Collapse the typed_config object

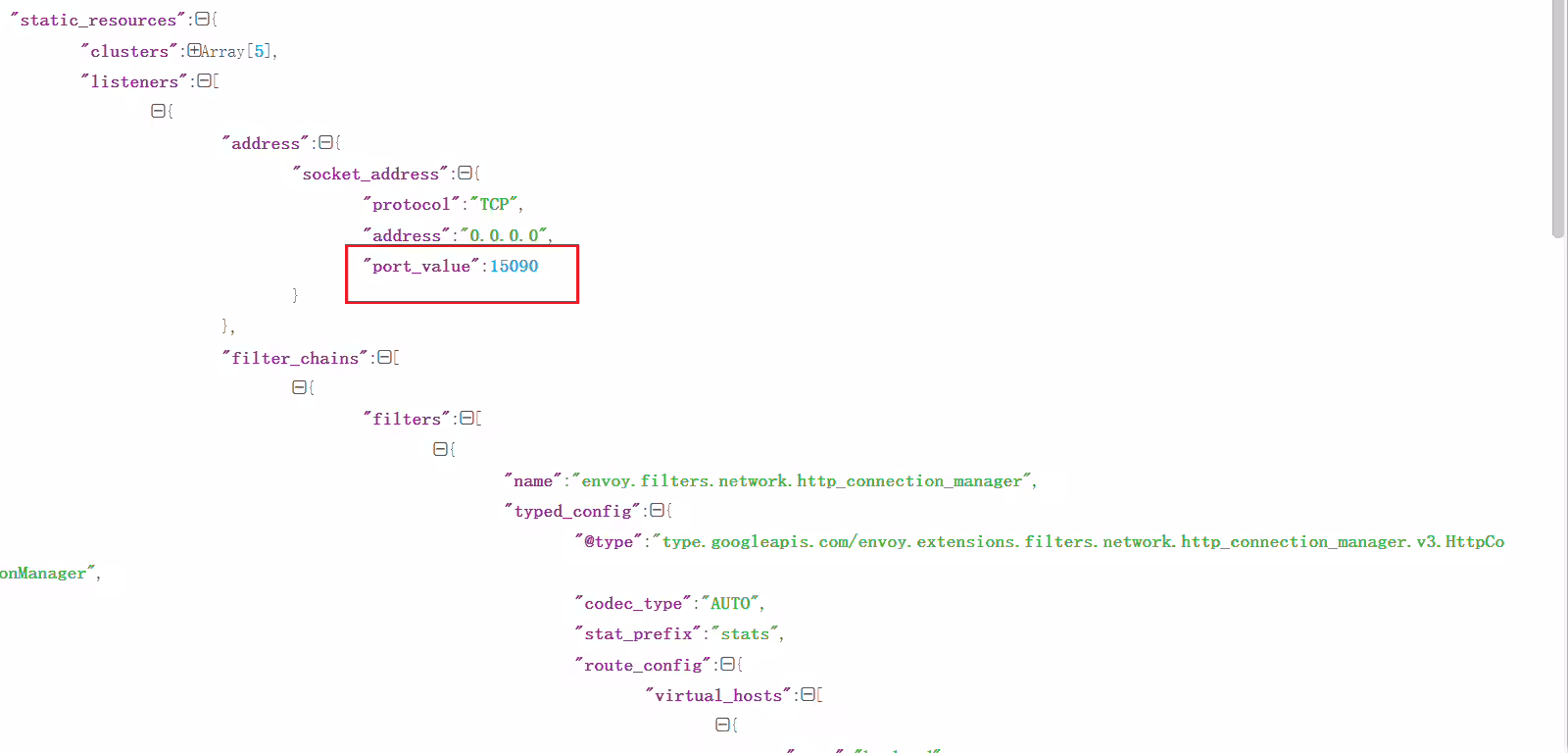[x=657, y=510]
